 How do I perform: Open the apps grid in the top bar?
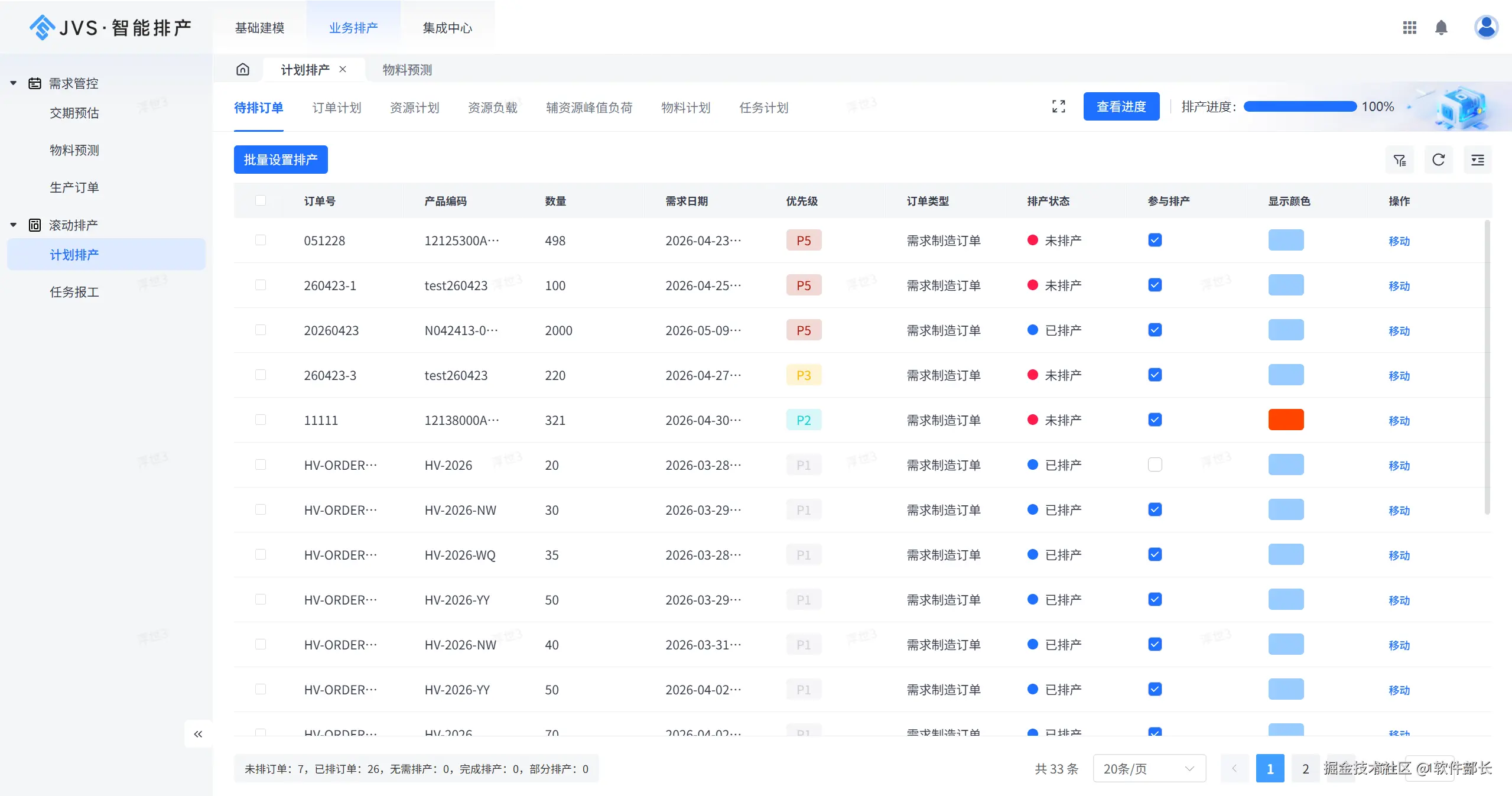[1410, 27]
